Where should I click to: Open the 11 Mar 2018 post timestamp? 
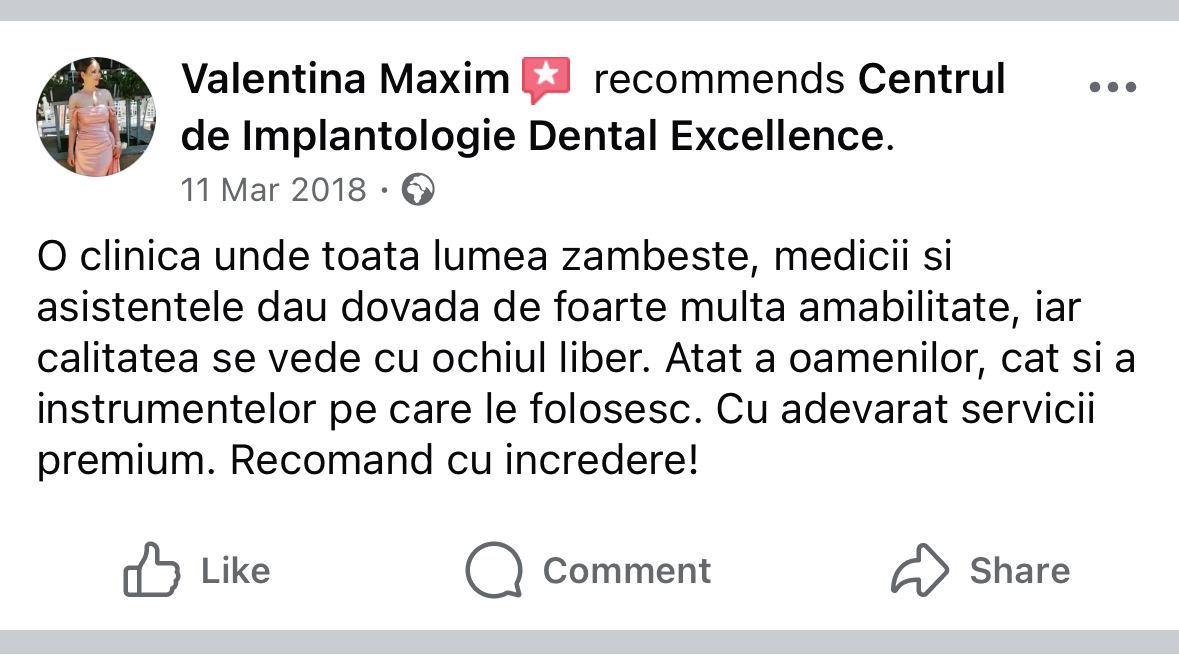pyautogui.click(x=274, y=190)
